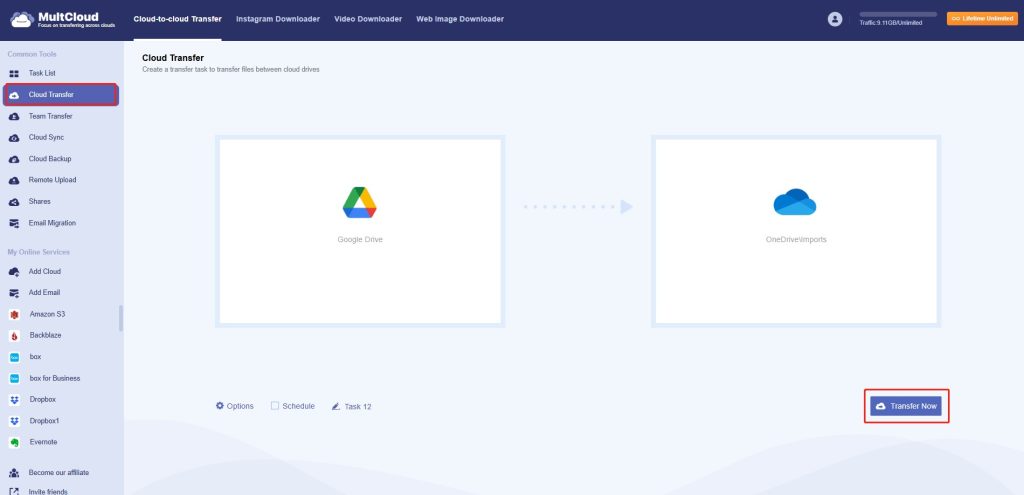
Task: Enable the Schedule checkbox
Action: (x=275, y=406)
